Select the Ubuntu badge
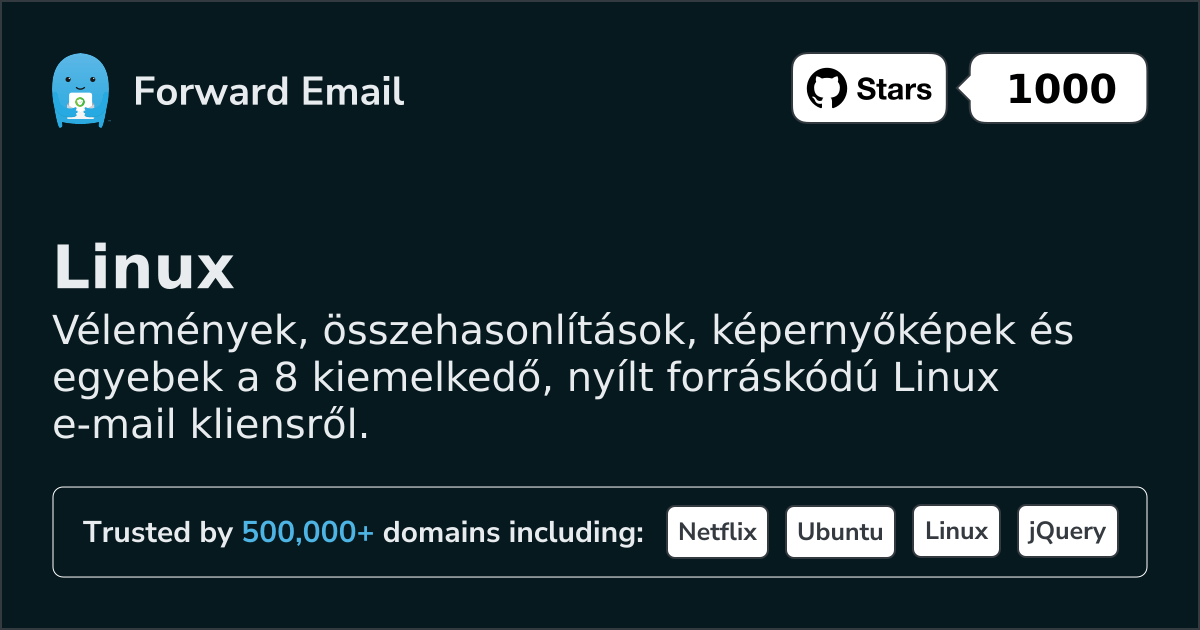Screen dimensions: 1200x630 coord(840,532)
